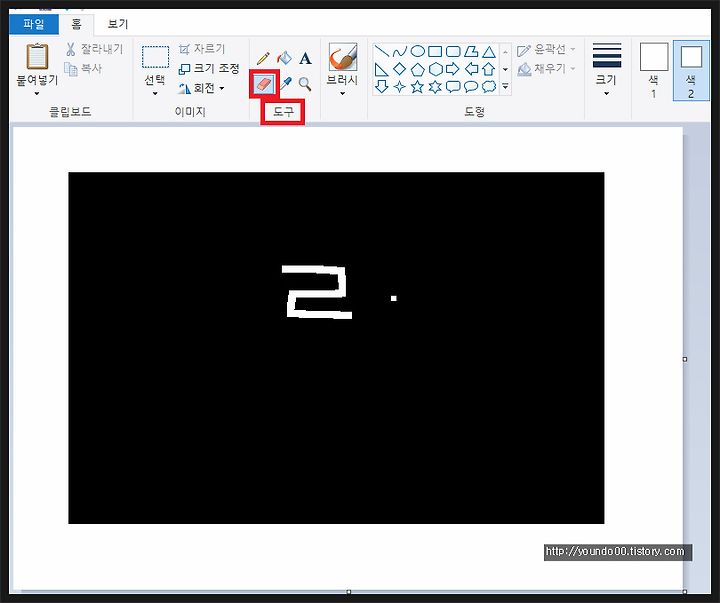Choose the Oval shape
Image resolution: width=720 pixels, height=603 pixels.
(x=417, y=51)
